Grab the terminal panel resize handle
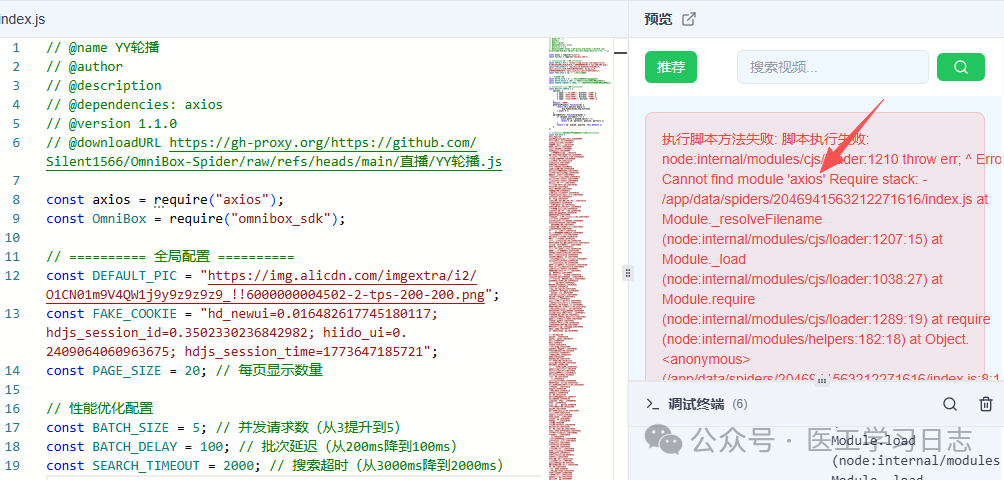The image size is (1004, 480). coord(820,381)
